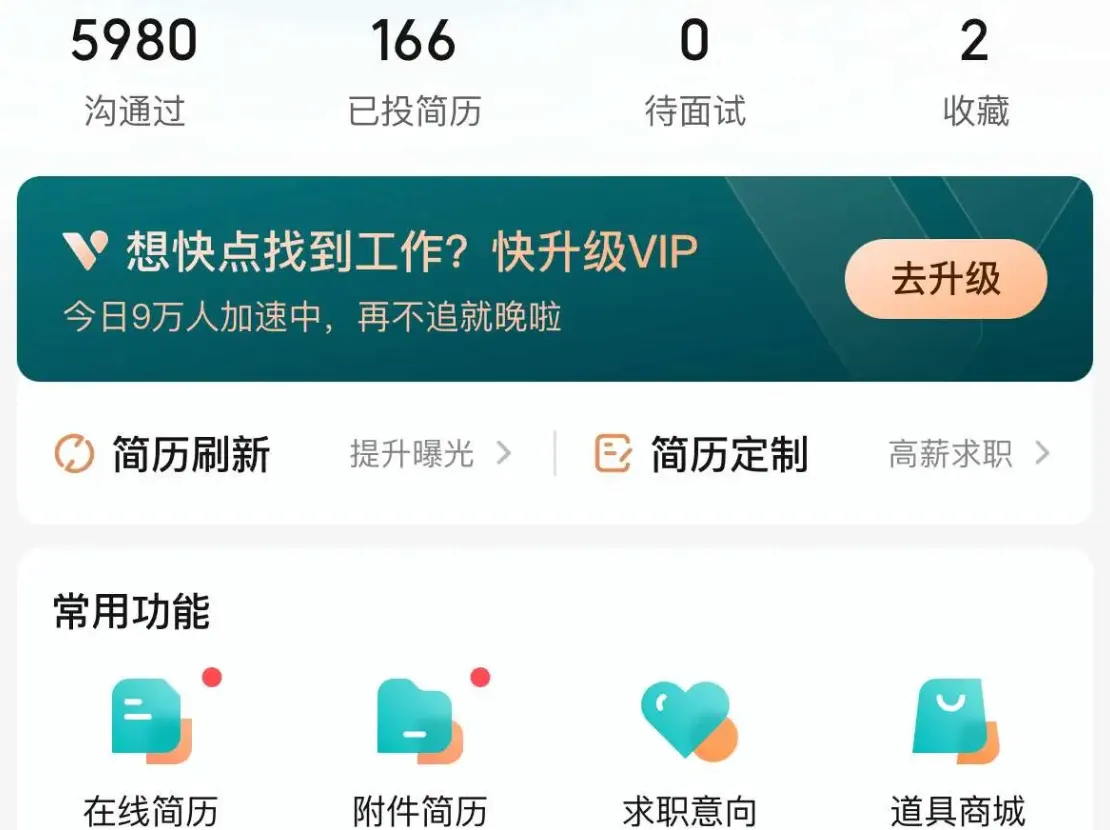The image size is (1110, 830).
Task: Open the 在线简历 online resume icon
Action: [151, 720]
